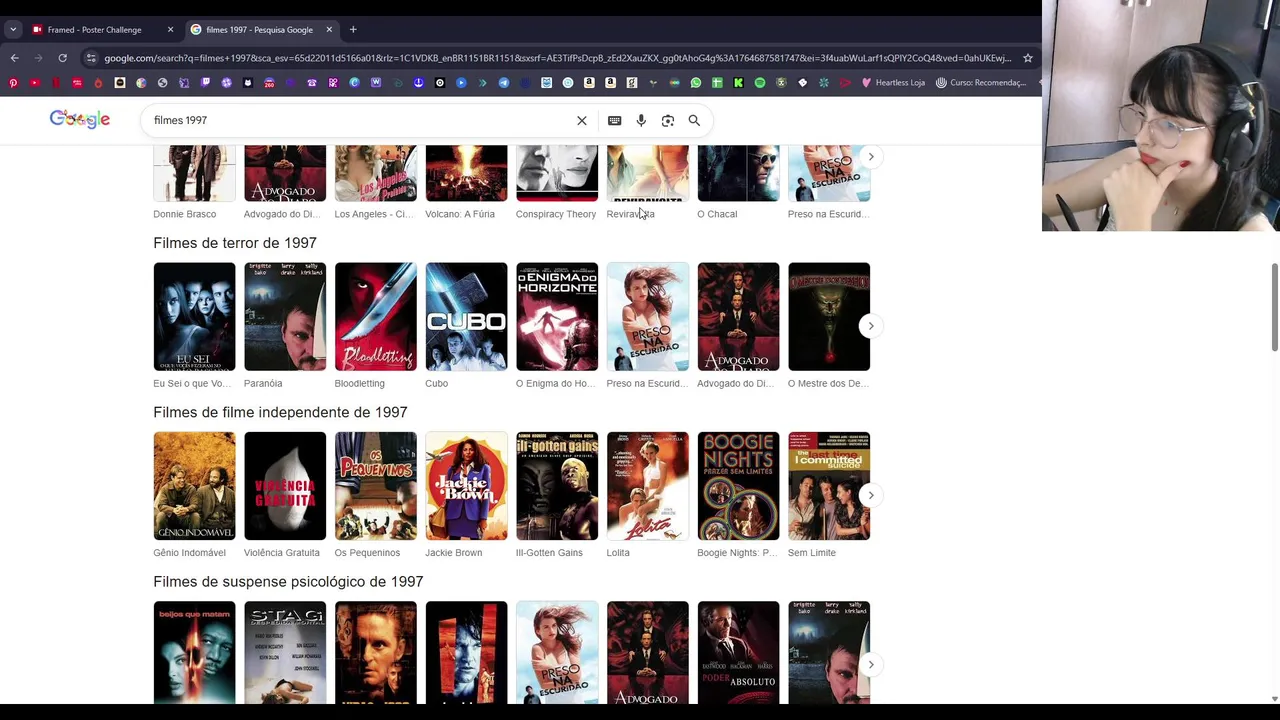Open the 'Lolita' film poster

tap(647, 486)
